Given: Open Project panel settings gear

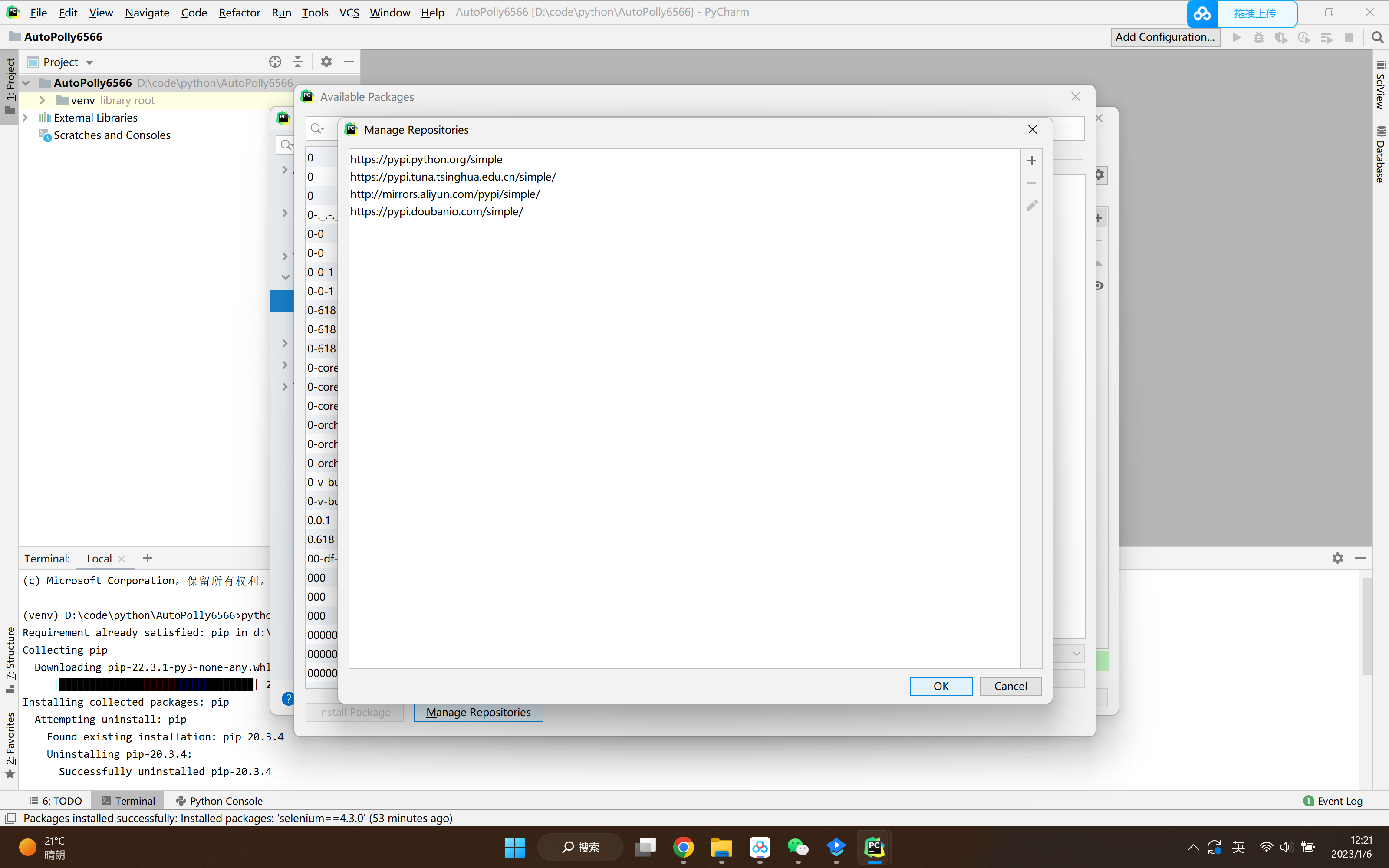Looking at the screenshot, I should coord(326,62).
